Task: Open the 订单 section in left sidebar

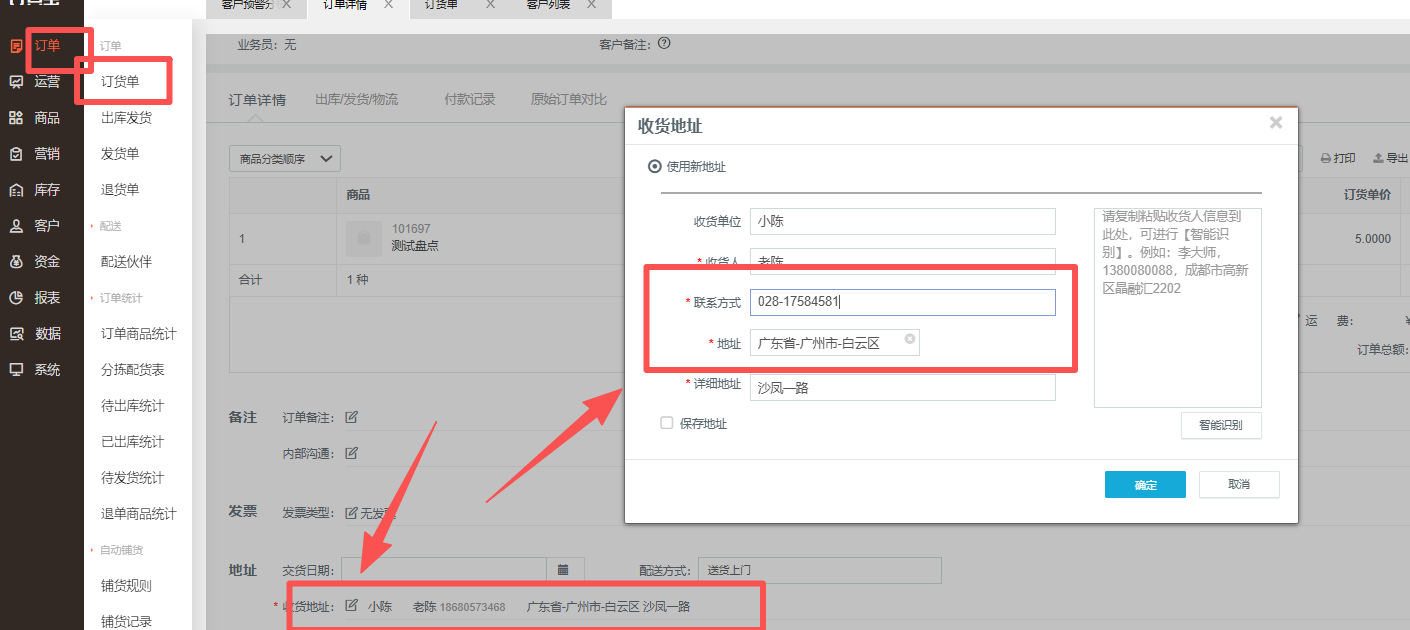Action: click(x=36, y=46)
